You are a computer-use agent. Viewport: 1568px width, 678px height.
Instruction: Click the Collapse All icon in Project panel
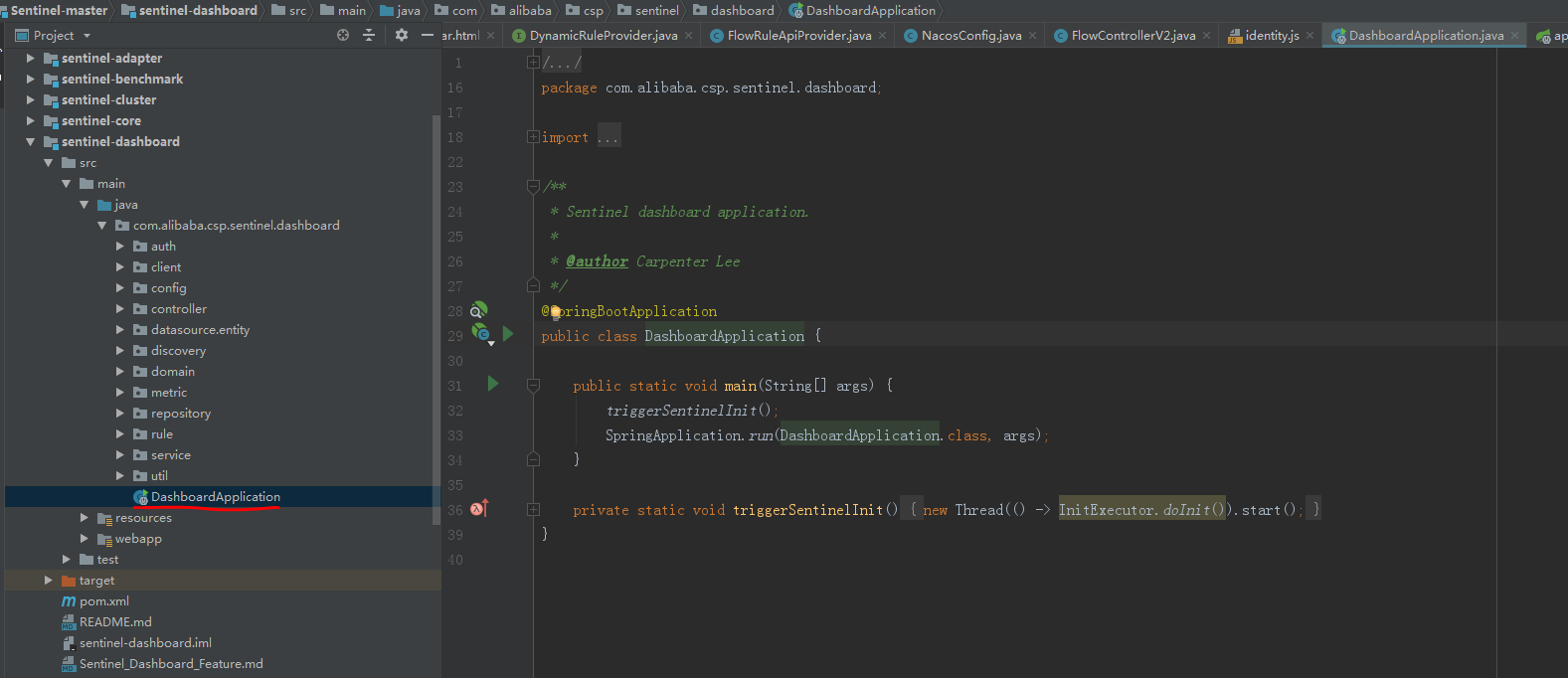point(369,35)
